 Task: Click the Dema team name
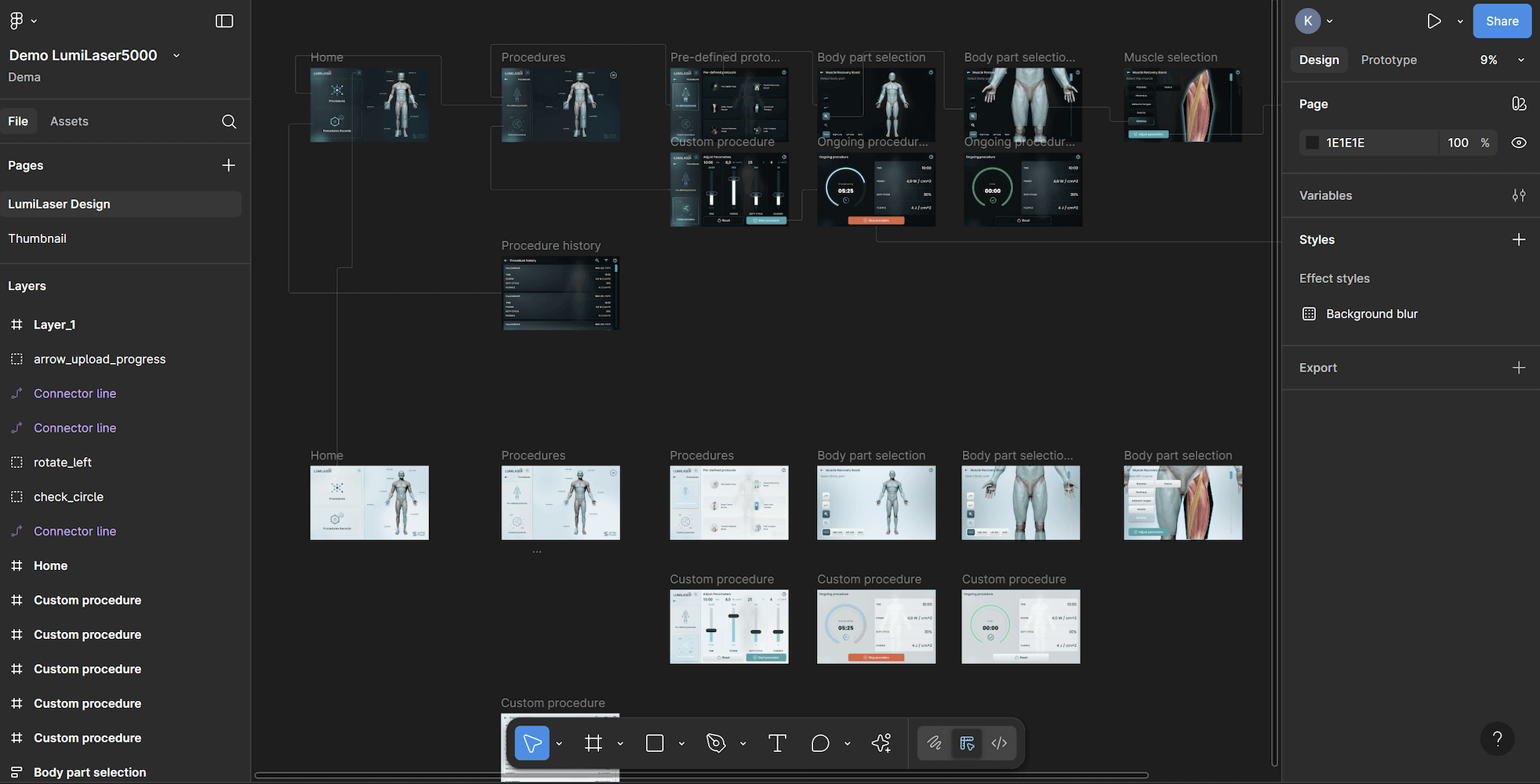24,77
